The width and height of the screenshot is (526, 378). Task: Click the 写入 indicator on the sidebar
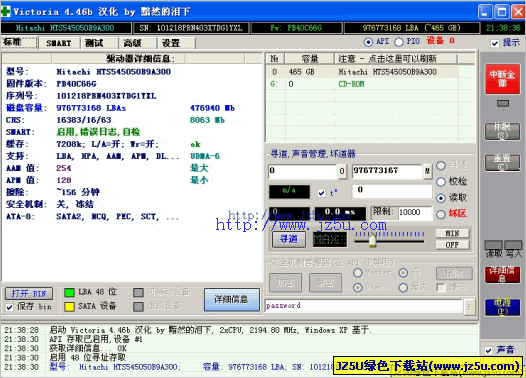[x=513, y=246]
